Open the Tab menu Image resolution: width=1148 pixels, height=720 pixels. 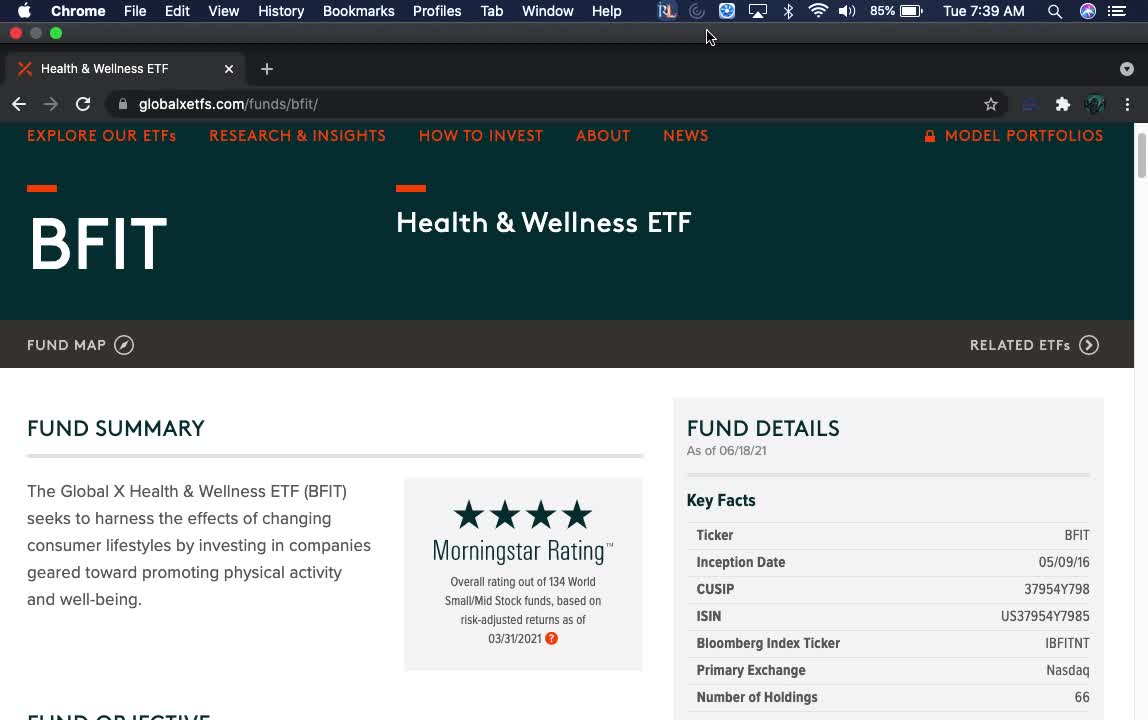(492, 11)
